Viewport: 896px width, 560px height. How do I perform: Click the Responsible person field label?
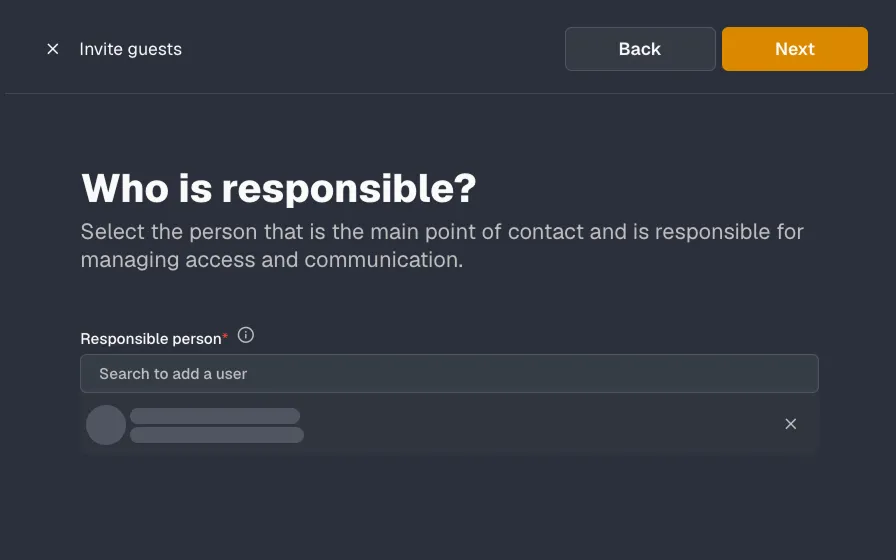click(x=151, y=339)
